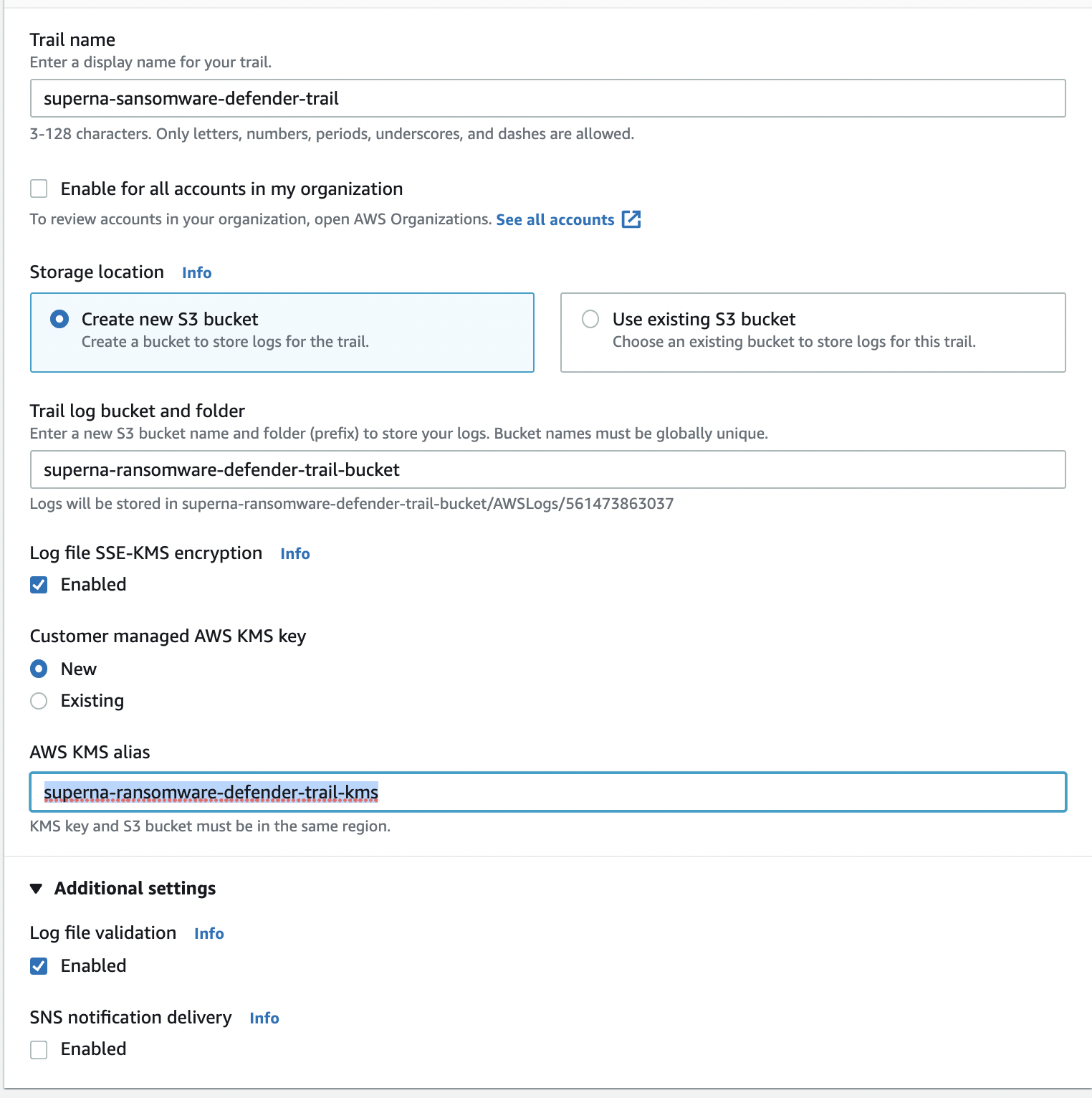Click the external link icon beside See all accounts

coord(631,219)
